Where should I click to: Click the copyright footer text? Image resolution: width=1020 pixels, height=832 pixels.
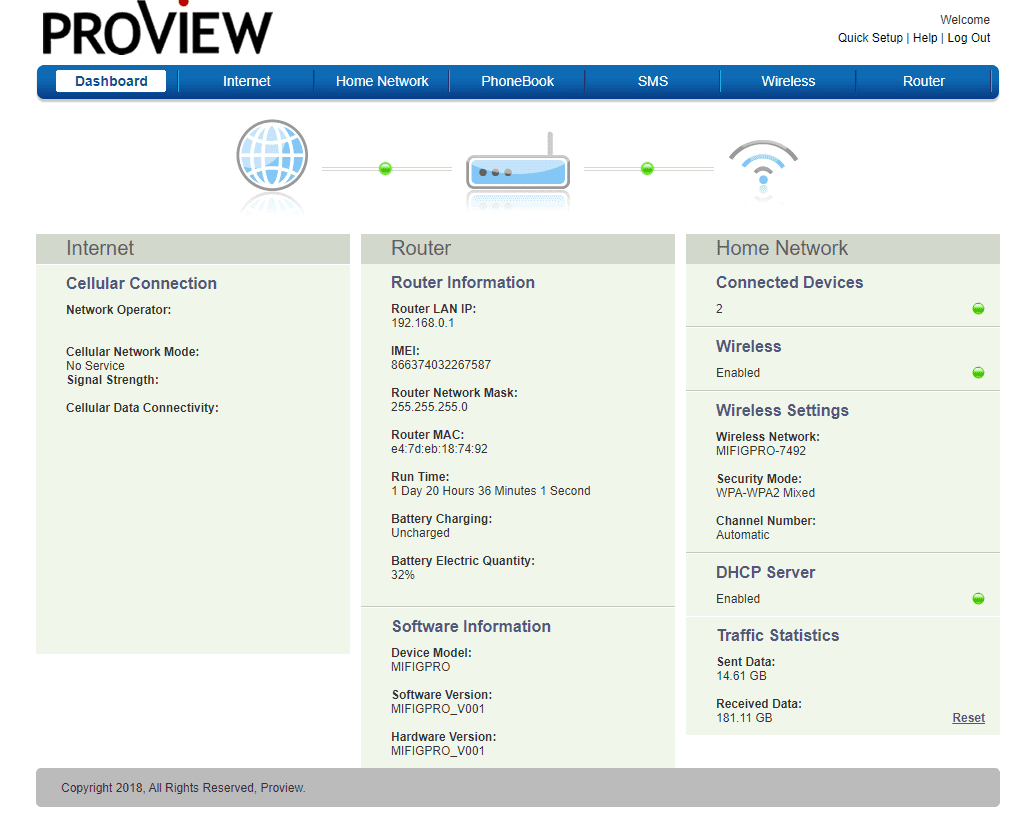pyautogui.click(x=183, y=788)
